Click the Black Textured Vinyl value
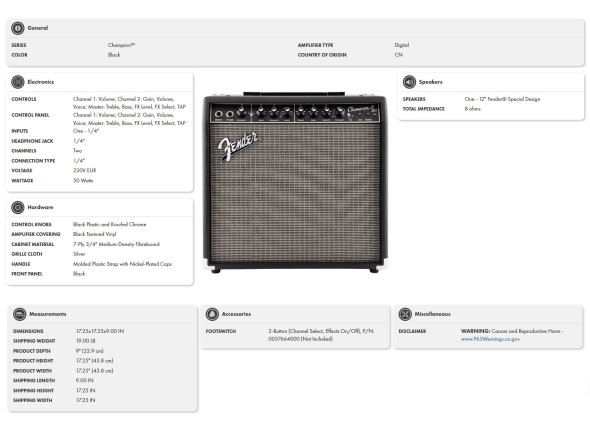The width and height of the screenshot is (590, 434). click(94, 234)
